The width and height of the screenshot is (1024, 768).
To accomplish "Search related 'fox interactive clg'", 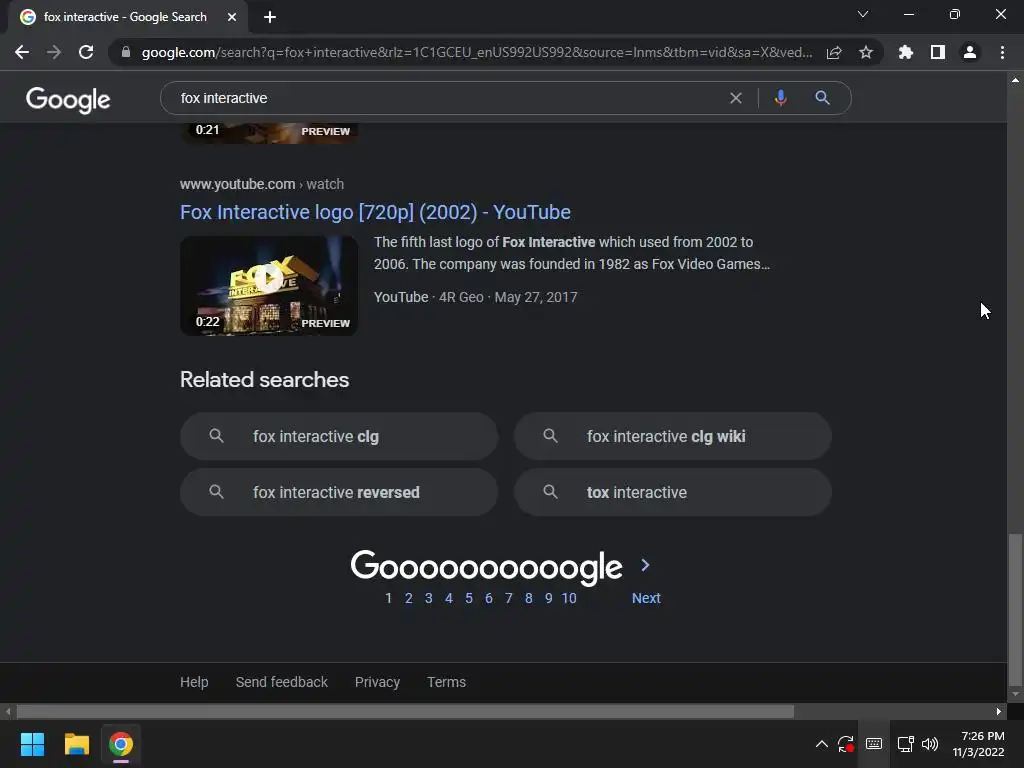I will [x=339, y=436].
